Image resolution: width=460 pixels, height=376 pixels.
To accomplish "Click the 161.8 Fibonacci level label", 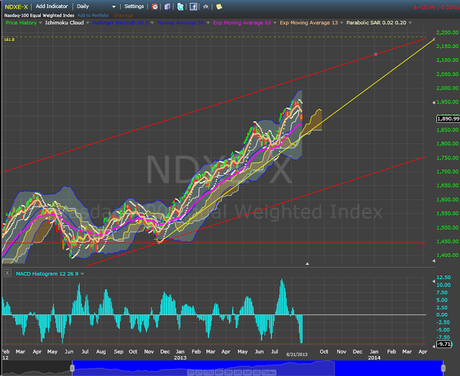I will click(9, 40).
